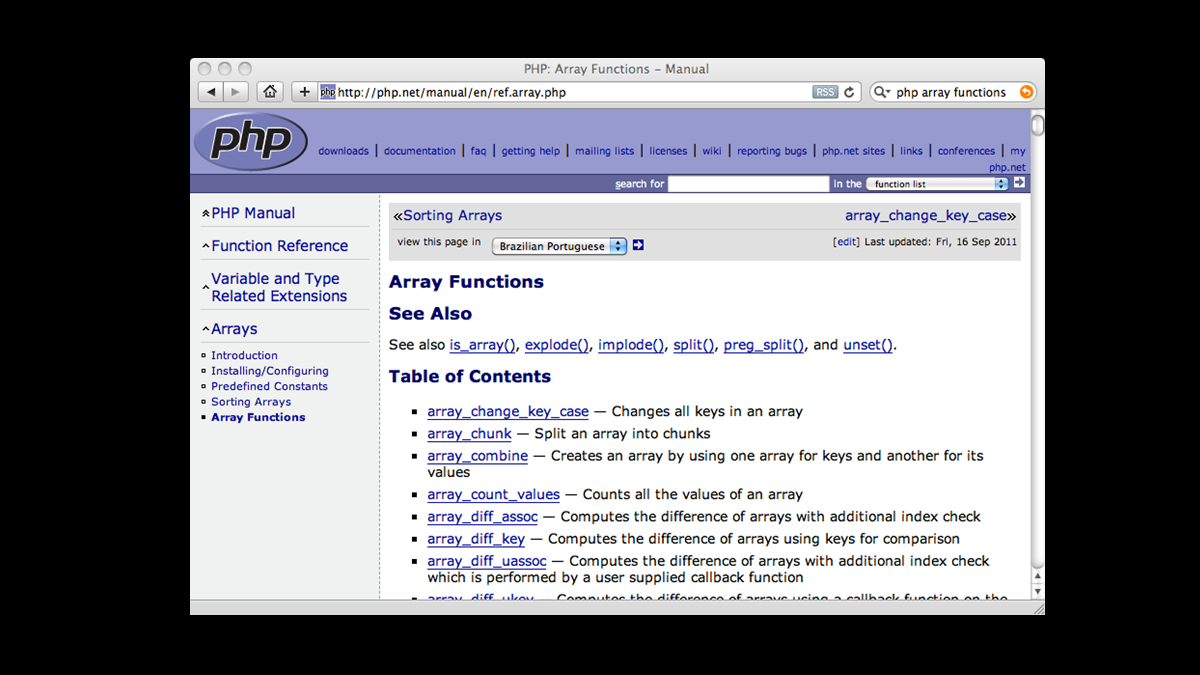
Task: Go up to PHP Manual in sidebar
Action: click(x=253, y=213)
